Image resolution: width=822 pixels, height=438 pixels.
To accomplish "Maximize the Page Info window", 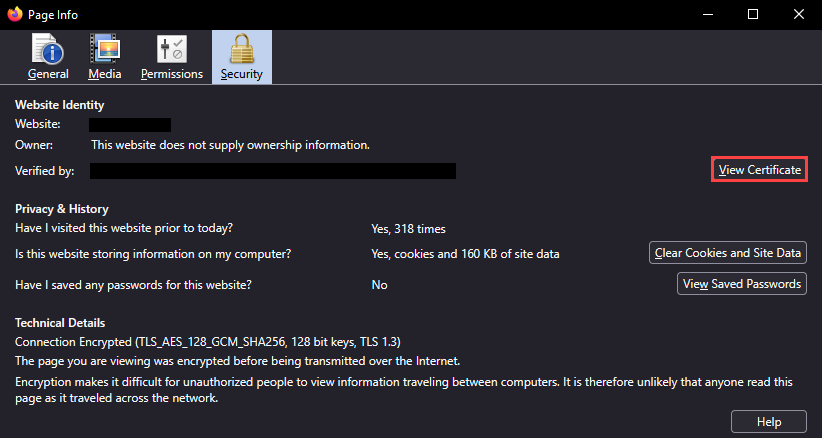I will coord(753,14).
